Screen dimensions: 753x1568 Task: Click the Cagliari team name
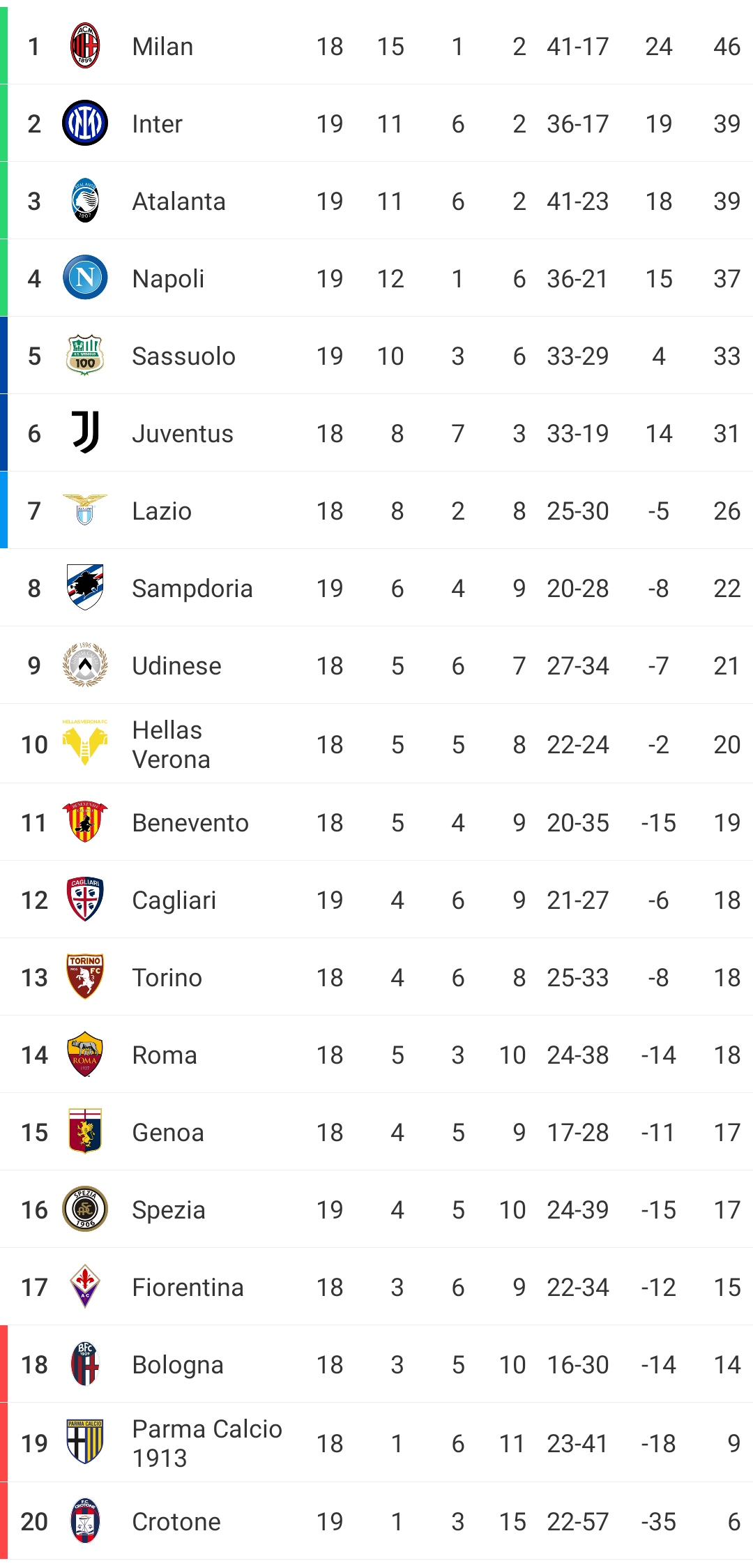[174, 900]
